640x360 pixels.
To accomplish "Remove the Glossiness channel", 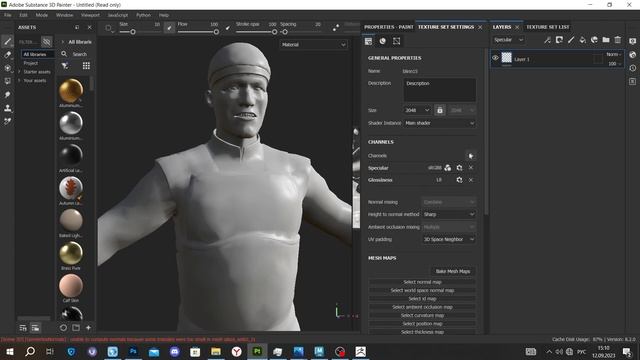I will tap(471, 180).
